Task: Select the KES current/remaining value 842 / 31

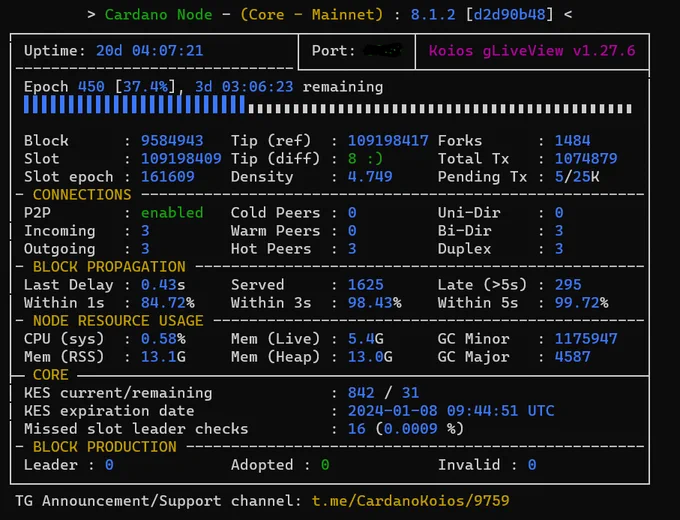Action: pos(383,393)
